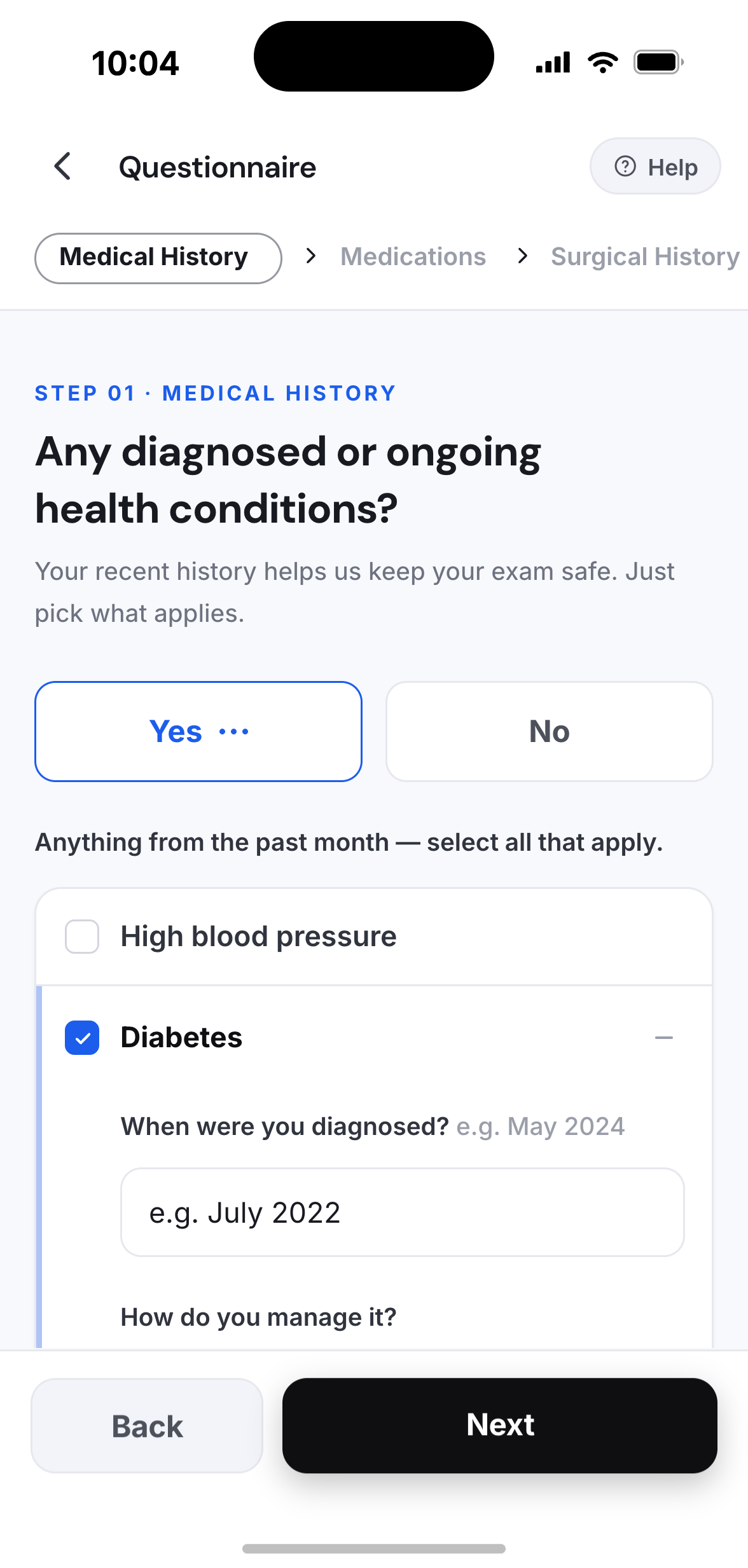748x1568 pixels.
Task: Click the Back button at bottom
Action: tap(147, 1426)
